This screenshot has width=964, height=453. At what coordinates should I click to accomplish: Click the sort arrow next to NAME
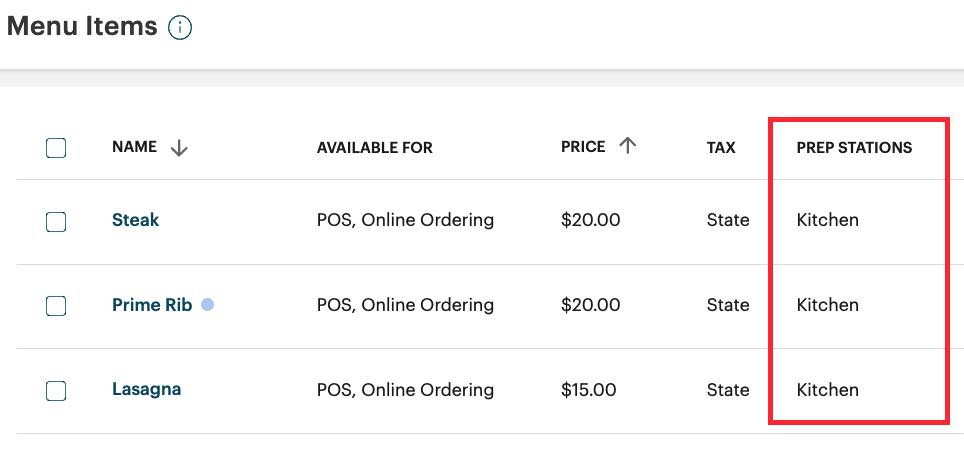tap(179, 148)
